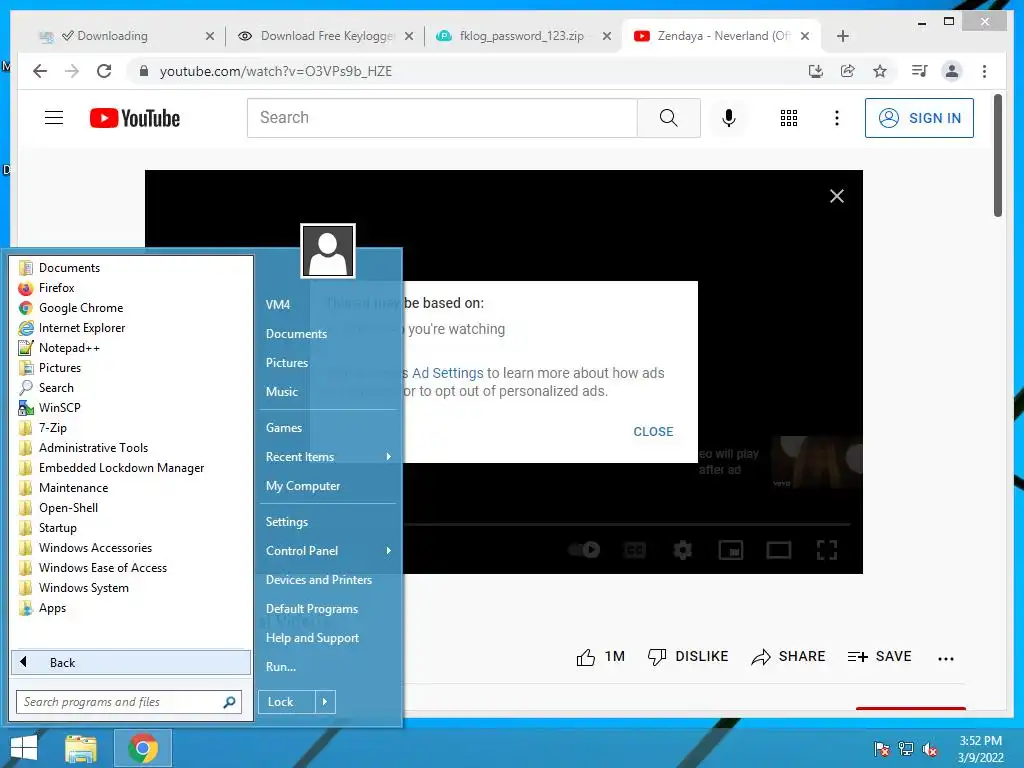The height and width of the screenshot is (768, 1024).
Task: Dislike the video
Action: 688,657
